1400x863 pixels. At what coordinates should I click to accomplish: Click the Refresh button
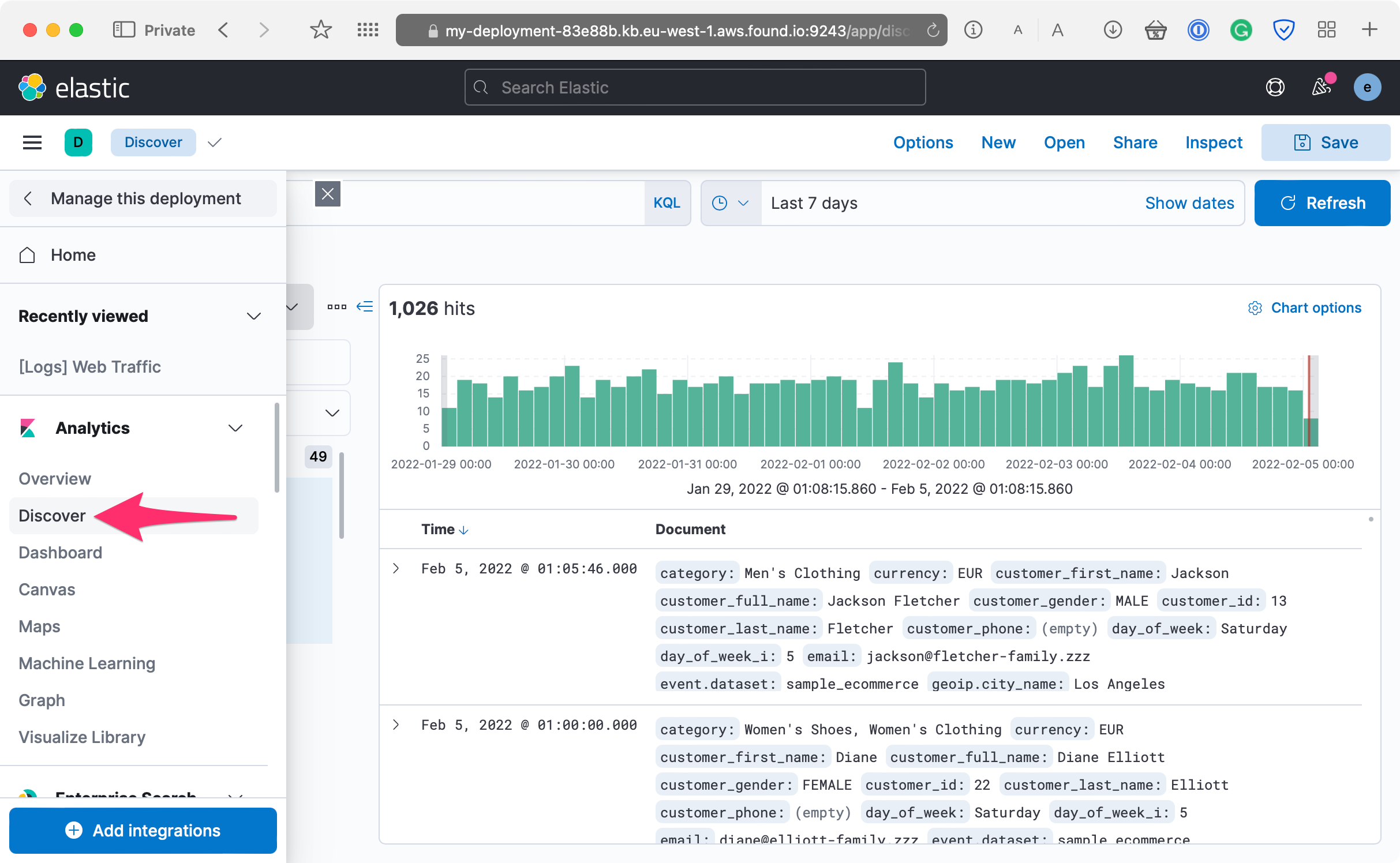click(1322, 203)
